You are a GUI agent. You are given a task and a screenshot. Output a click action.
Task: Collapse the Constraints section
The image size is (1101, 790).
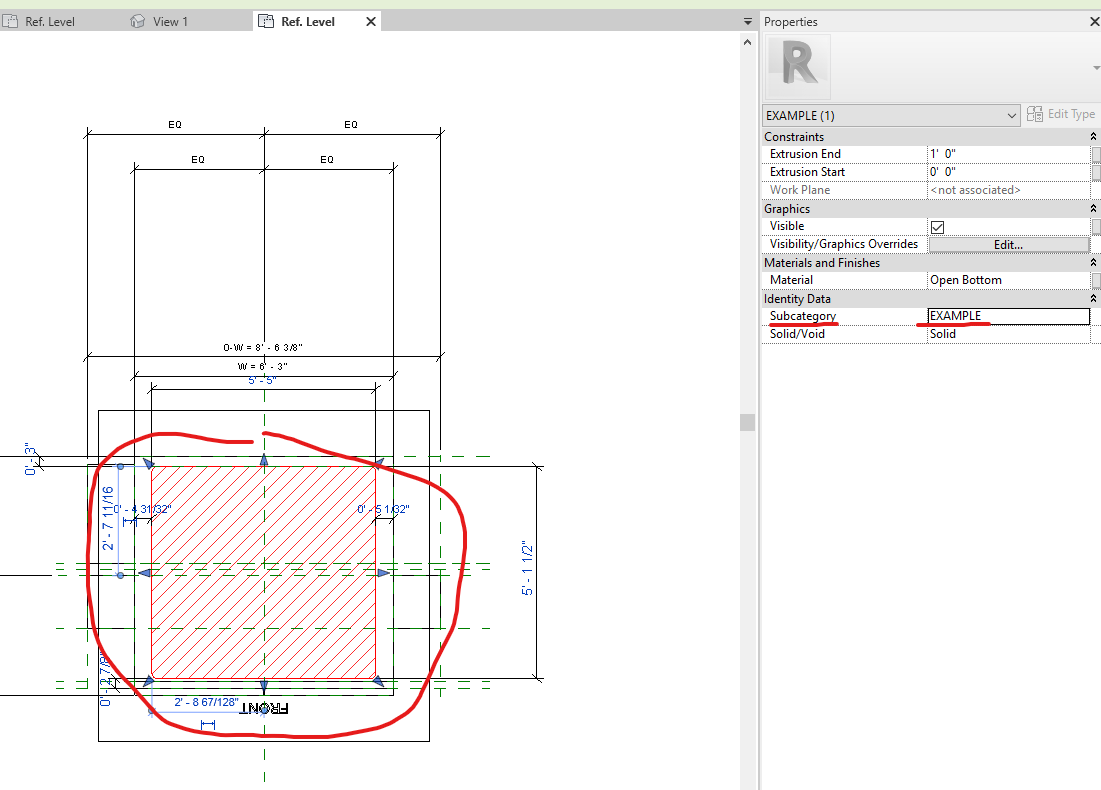click(x=1095, y=137)
